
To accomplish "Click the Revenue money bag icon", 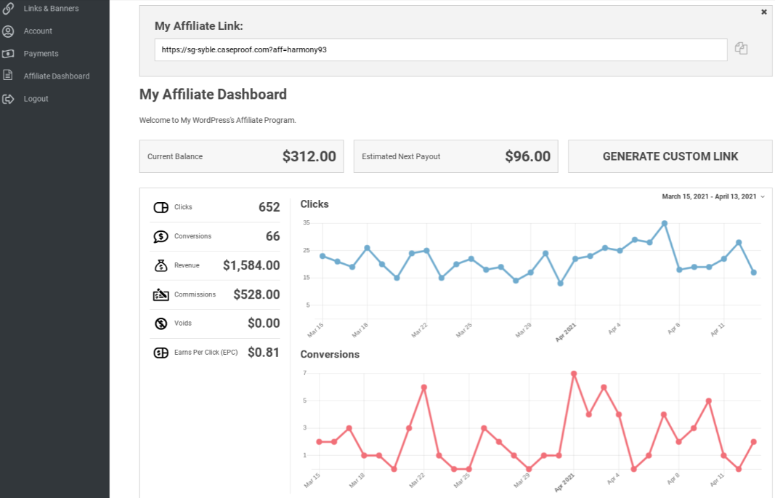I will (x=161, y=266).
